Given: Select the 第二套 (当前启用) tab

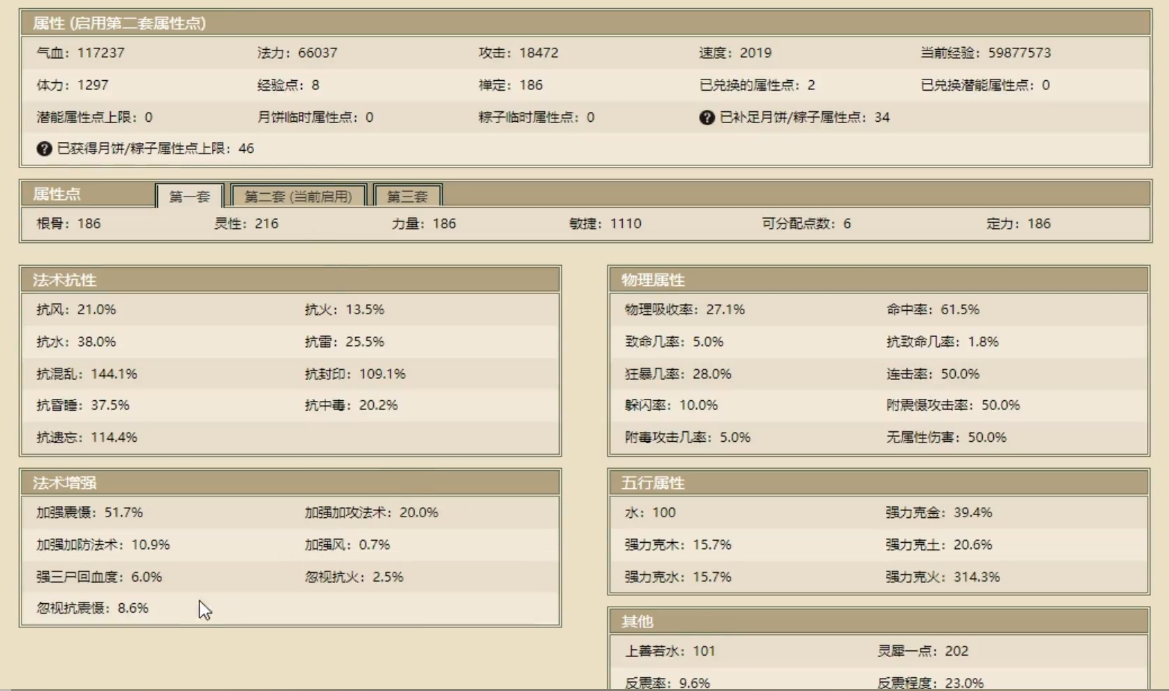Looking at the screenshot, I should pyautogui.click(x=298, y=197).
